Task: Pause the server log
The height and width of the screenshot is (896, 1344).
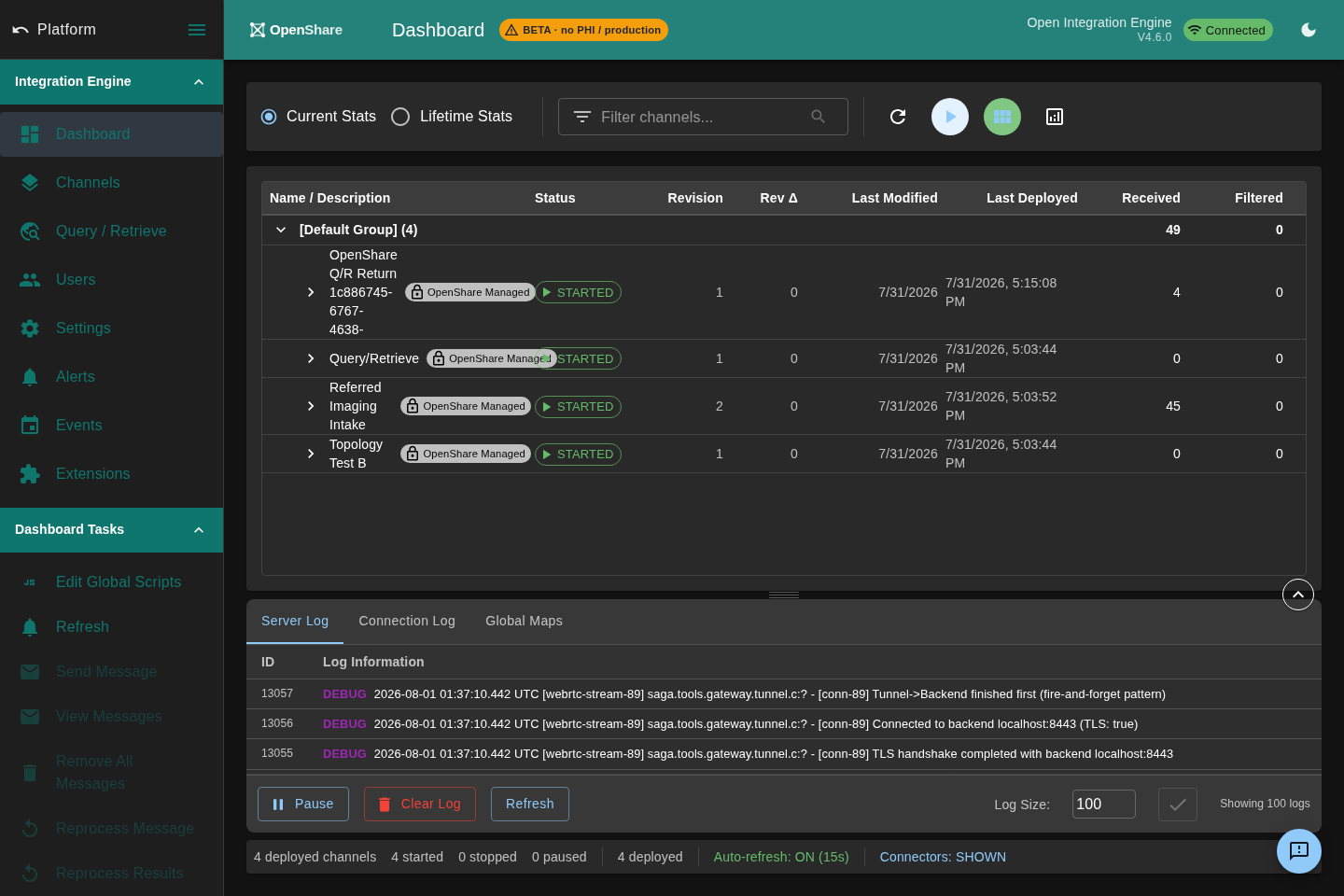Action: [x=303, y=805]
